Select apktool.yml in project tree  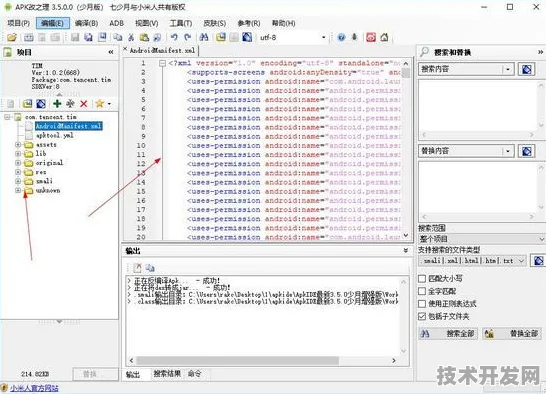(x=55, y=135)
